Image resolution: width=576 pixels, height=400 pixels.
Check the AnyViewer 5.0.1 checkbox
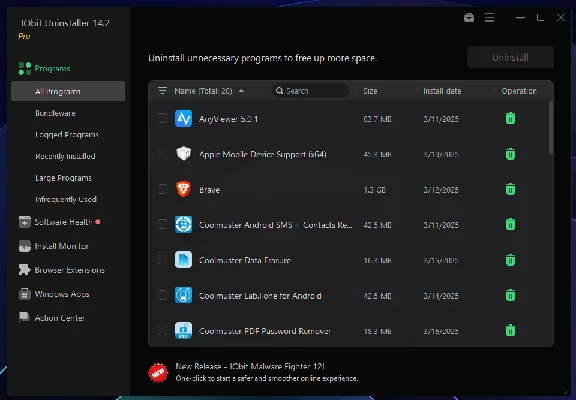(162, 118)
